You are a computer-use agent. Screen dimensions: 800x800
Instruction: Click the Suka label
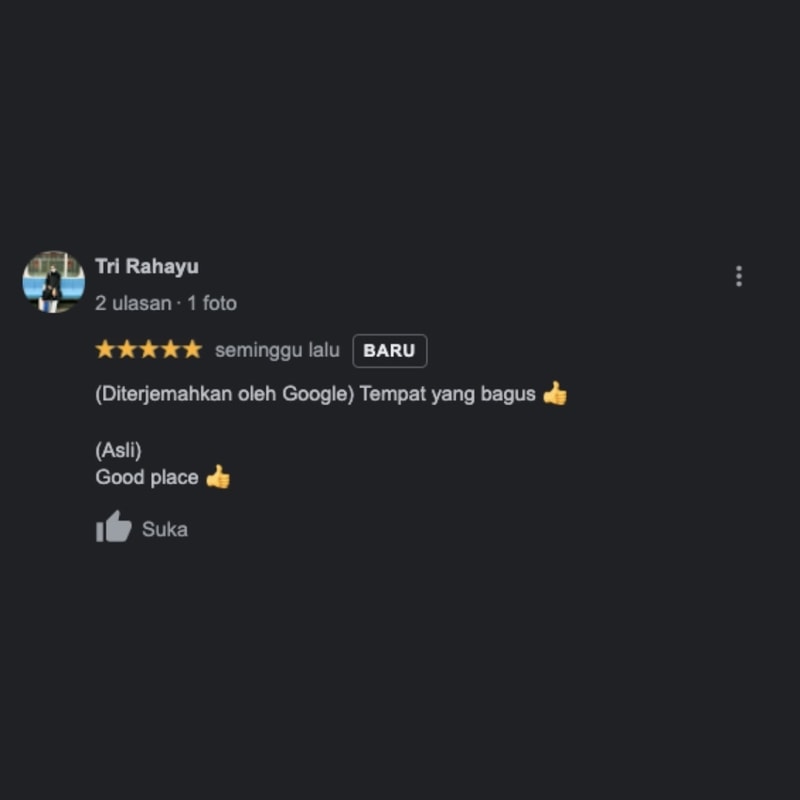(x=165, y=530)
